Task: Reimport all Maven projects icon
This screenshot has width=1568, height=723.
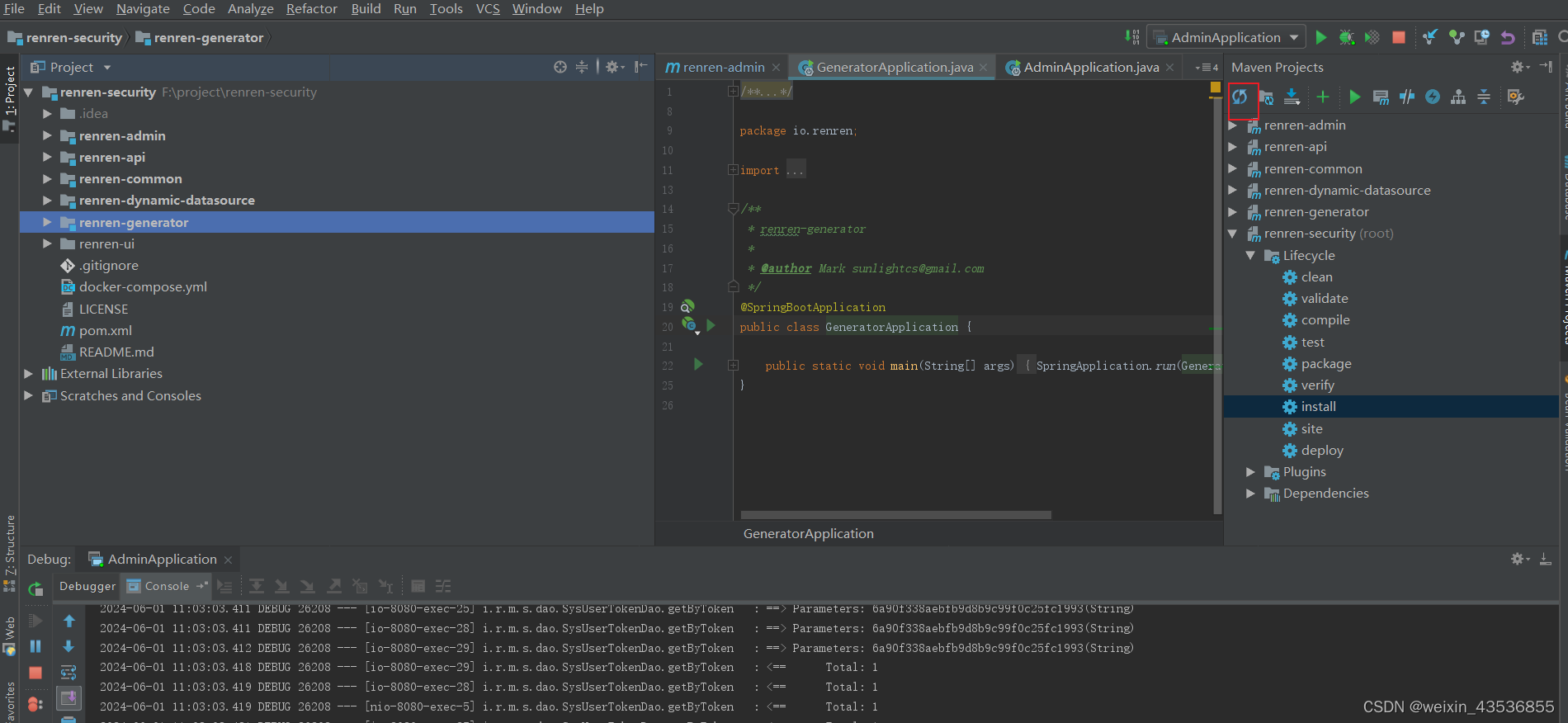Action: (1240, 97)
